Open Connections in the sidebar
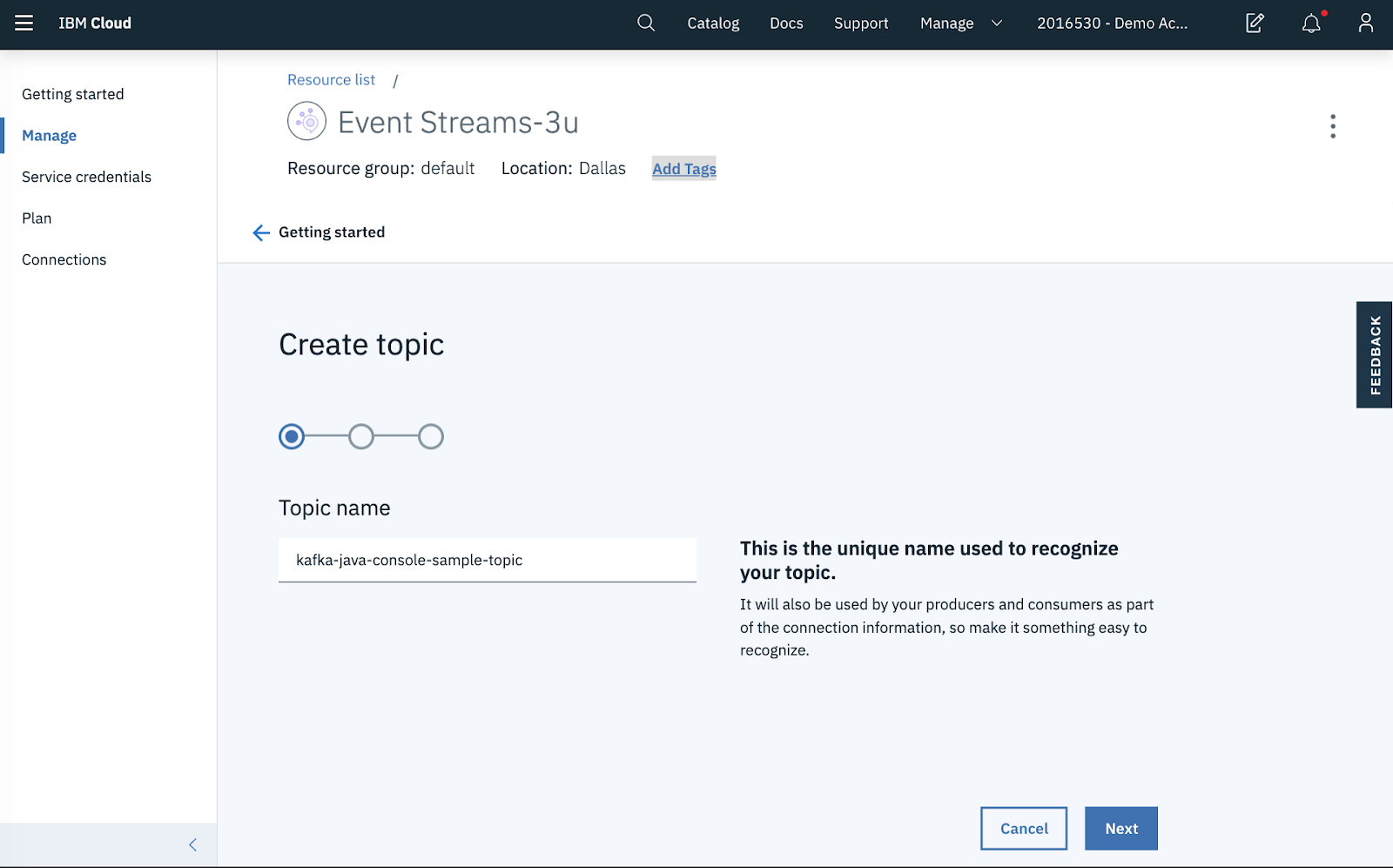 point(64,259)
